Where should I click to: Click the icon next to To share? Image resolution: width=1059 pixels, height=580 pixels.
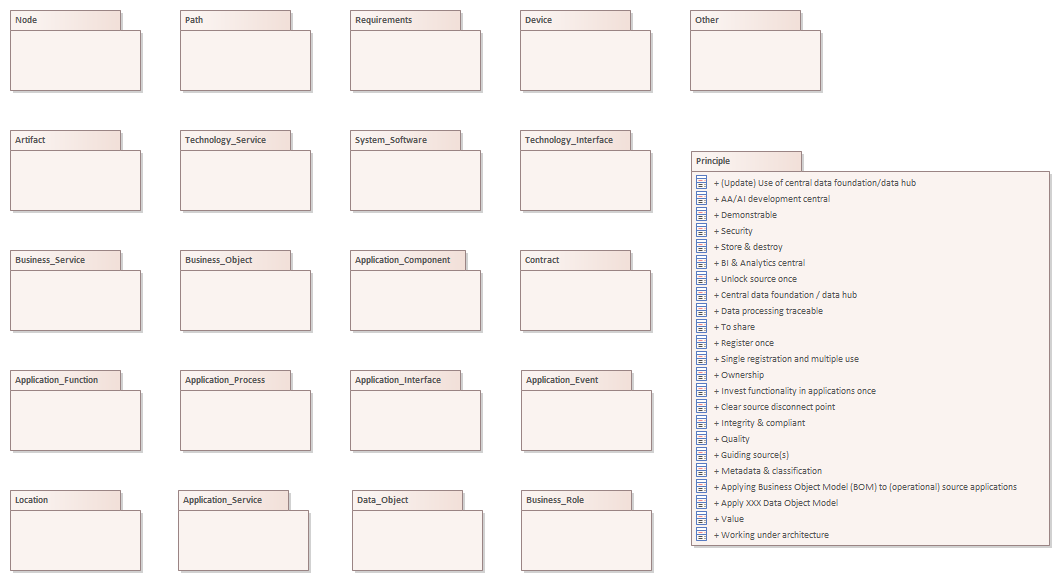pyautogui.click(x=702, y=327)
